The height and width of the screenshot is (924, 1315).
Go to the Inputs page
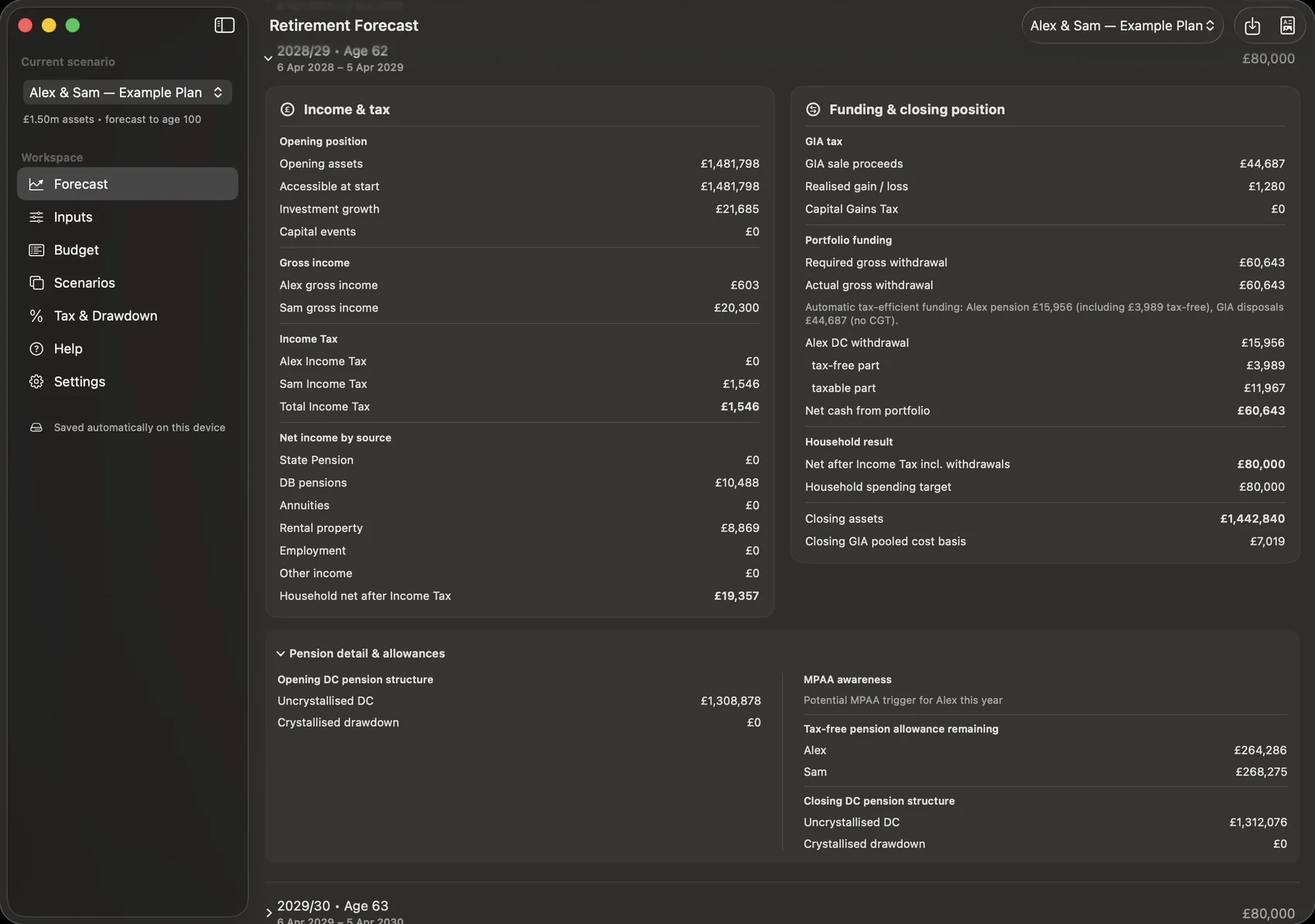point(128,217)
